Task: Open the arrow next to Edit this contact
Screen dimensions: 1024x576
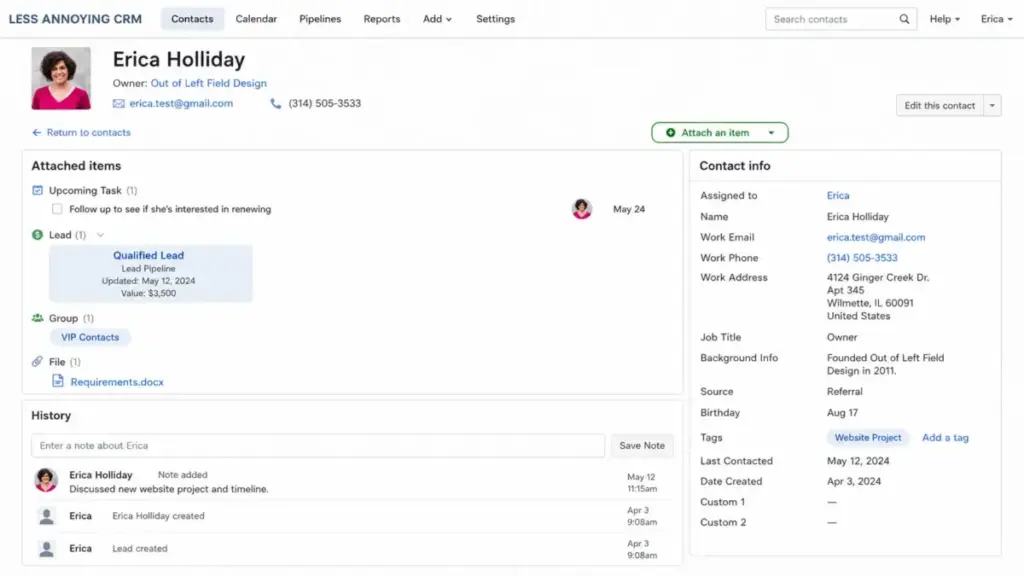Action: [992, 105]
